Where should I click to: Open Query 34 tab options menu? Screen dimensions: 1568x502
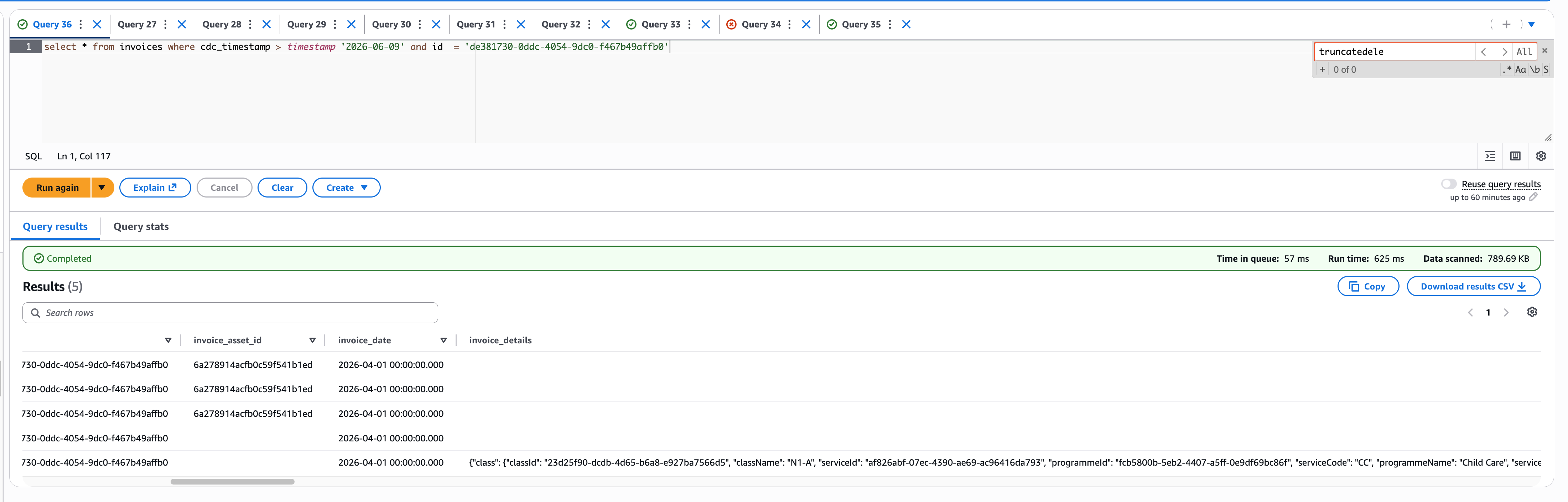(x=789, y=24)
